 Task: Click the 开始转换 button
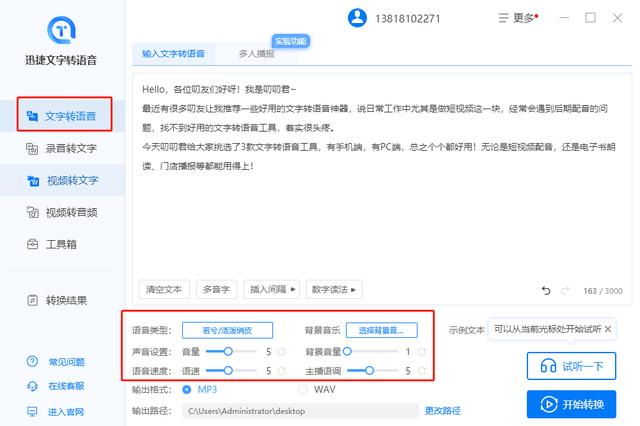[x=571, y=405]
